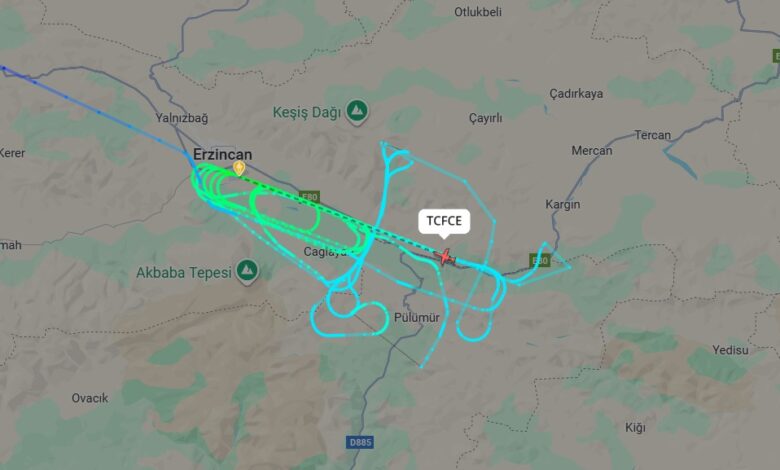Select the TCFCE callsign label

click(444, 221)
